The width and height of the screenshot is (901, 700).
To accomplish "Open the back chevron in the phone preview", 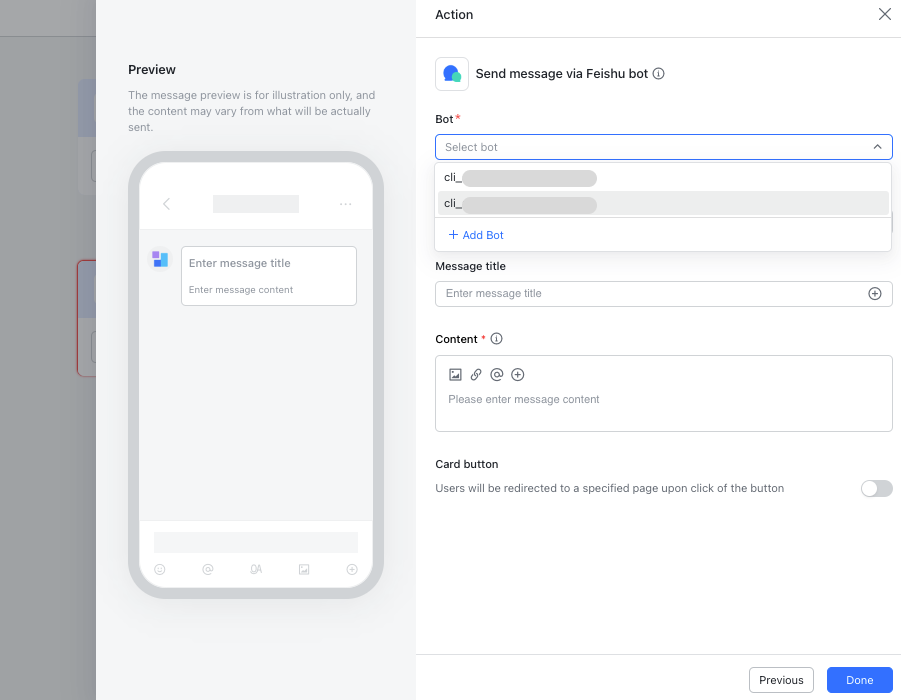I will 166,203.
